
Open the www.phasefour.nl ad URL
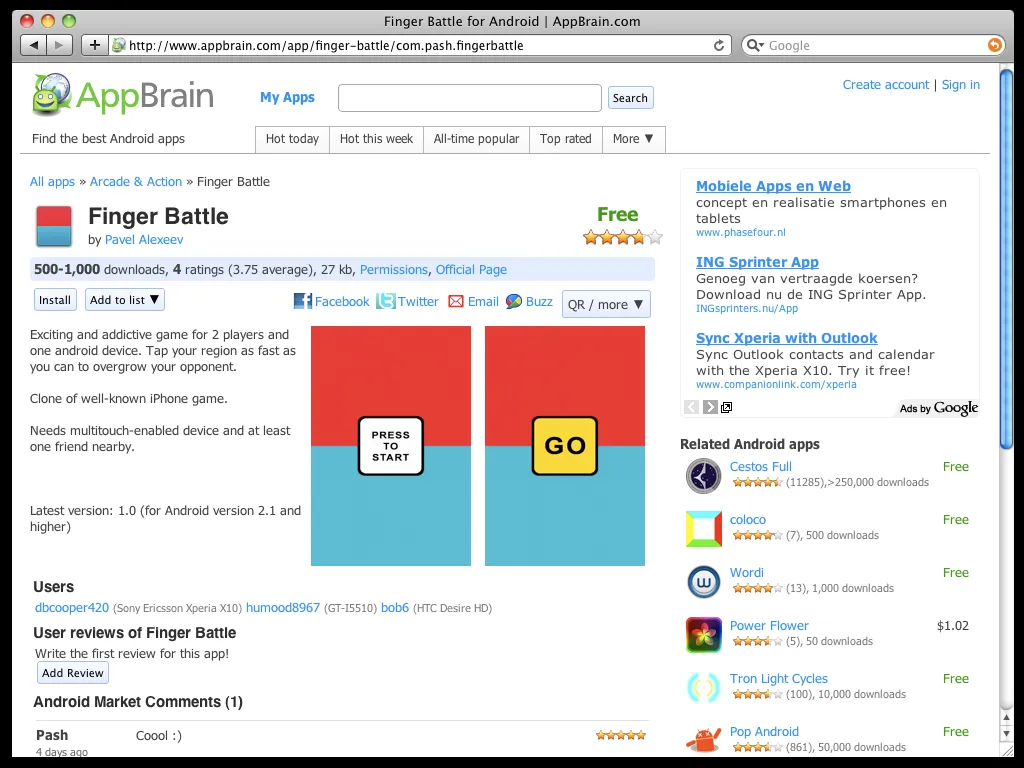pos(741,232)
